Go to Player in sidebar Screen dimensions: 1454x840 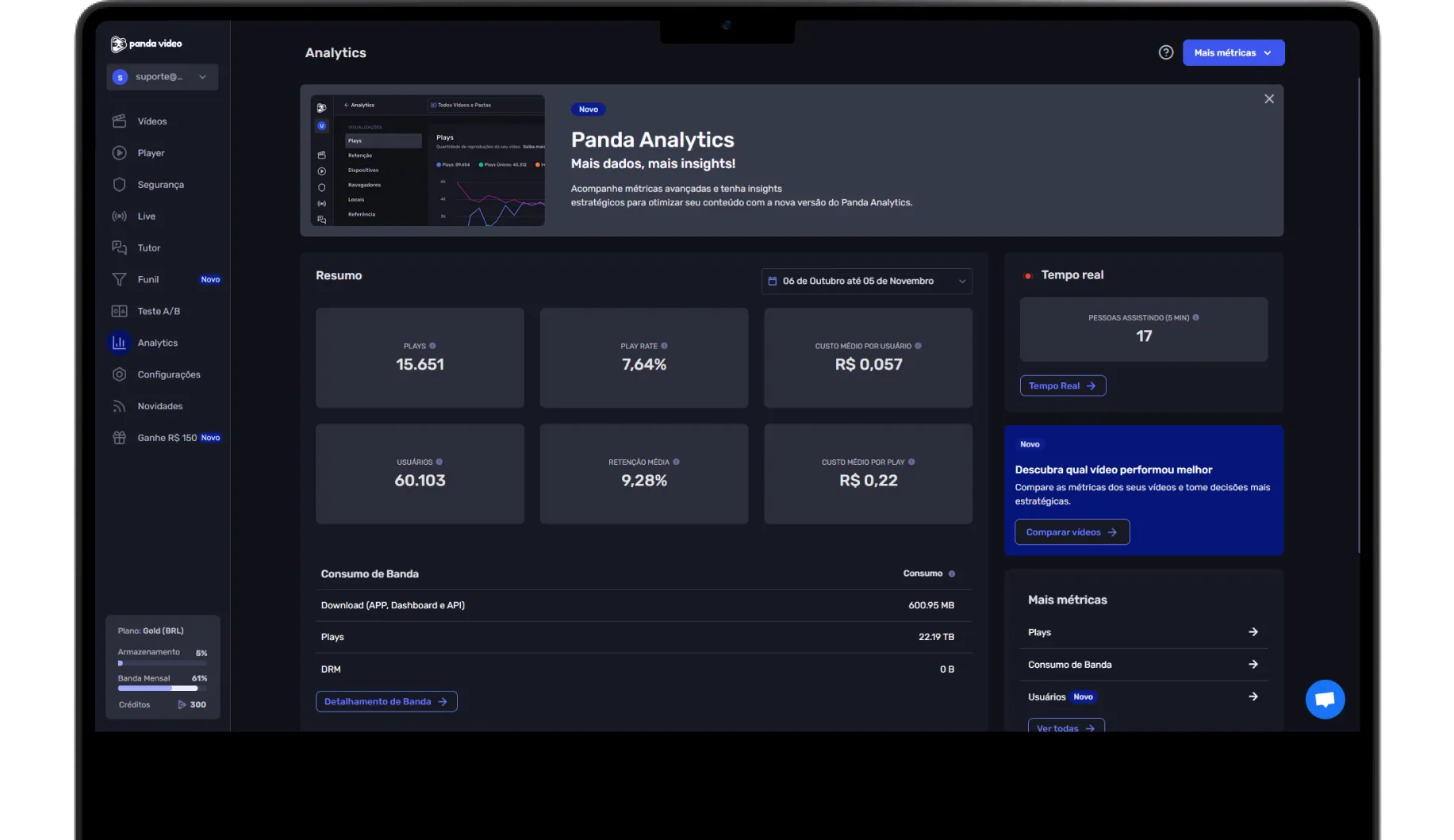[151, 153]
